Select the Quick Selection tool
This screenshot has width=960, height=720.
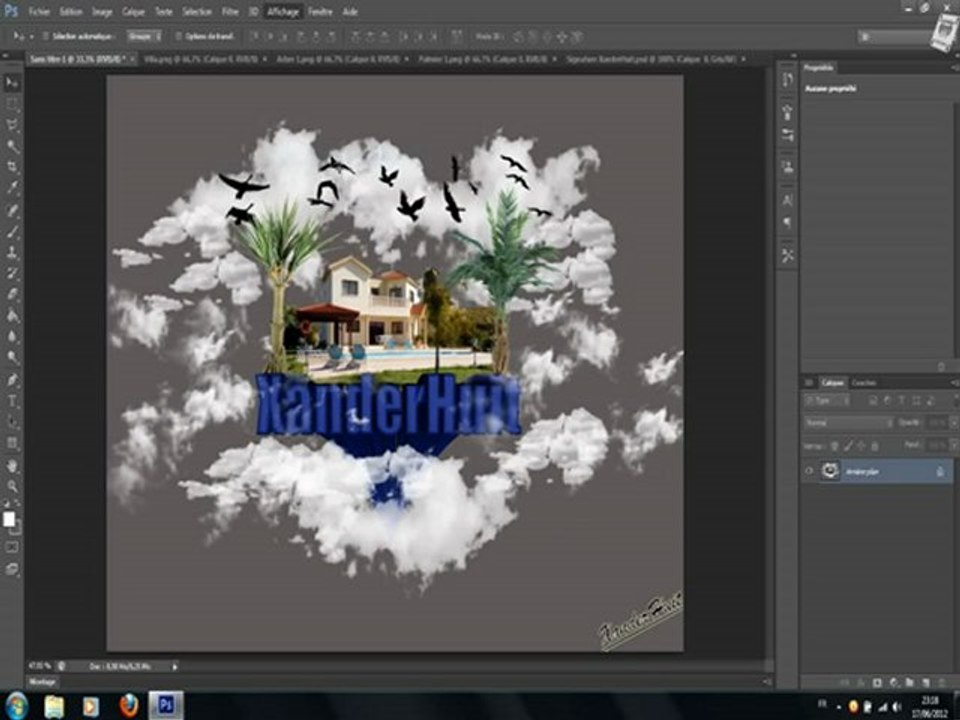(x=12, y=146)
